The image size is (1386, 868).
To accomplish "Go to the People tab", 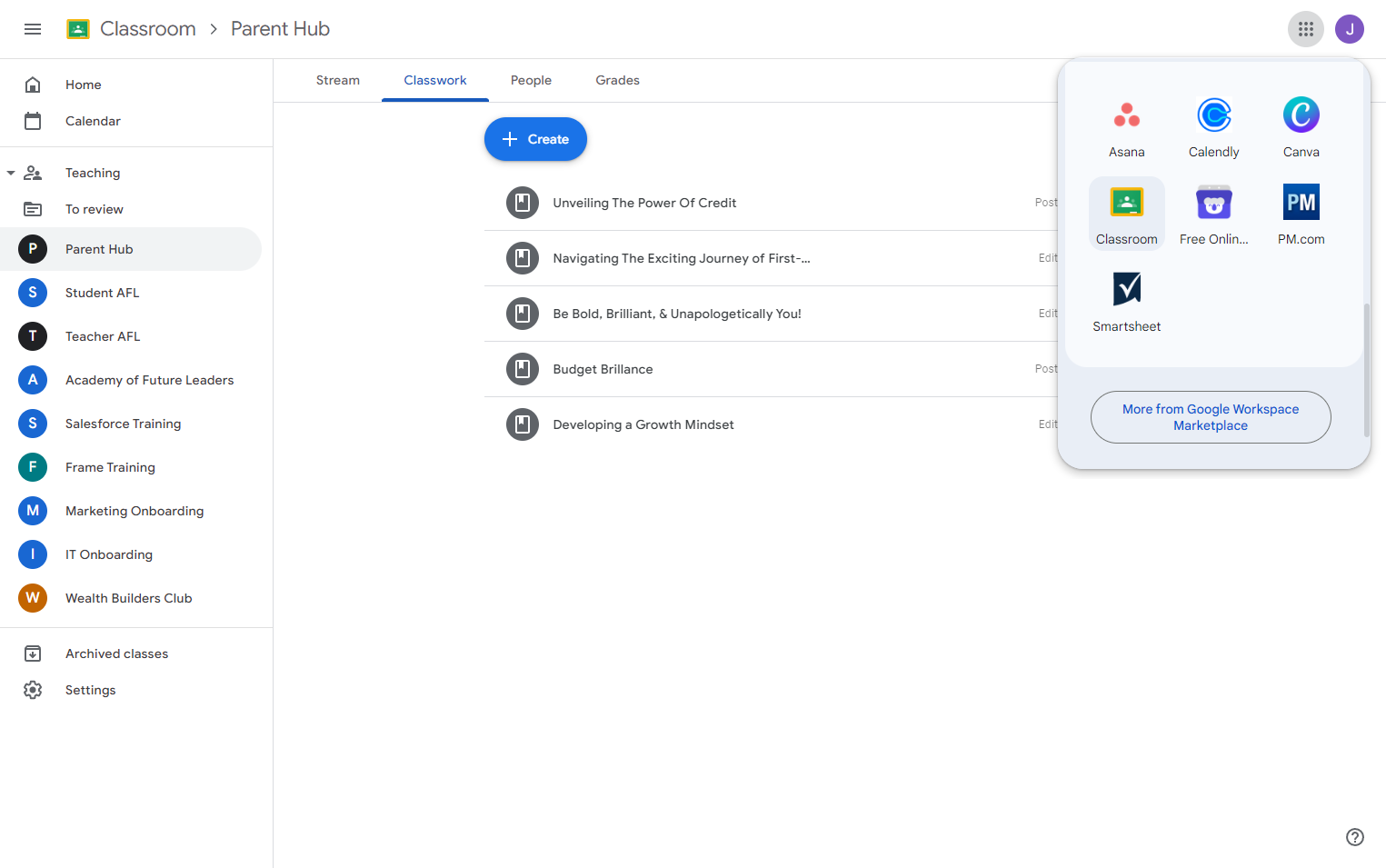I will pos(531,80).
